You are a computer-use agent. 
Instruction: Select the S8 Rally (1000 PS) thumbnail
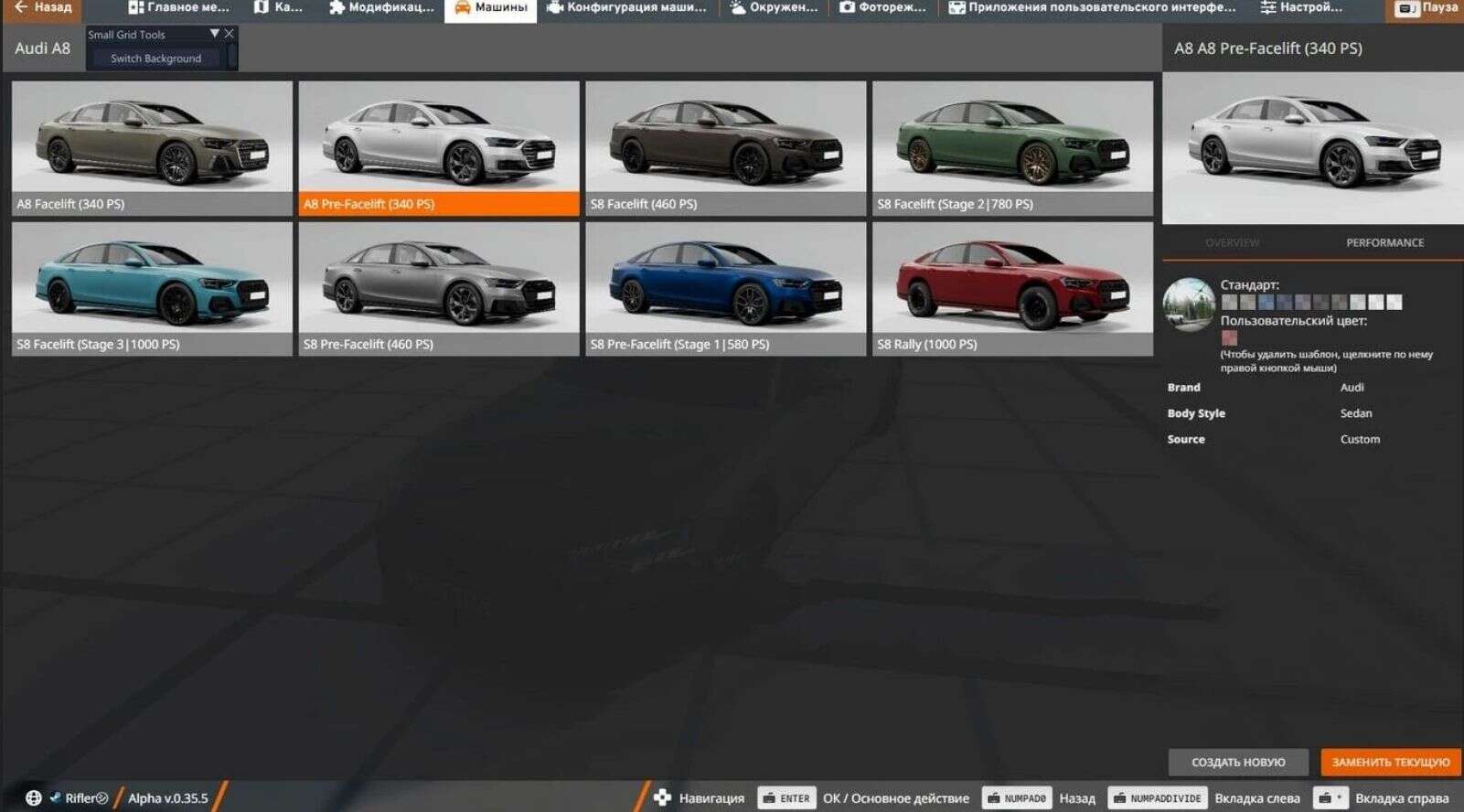tap(1012, 289)
